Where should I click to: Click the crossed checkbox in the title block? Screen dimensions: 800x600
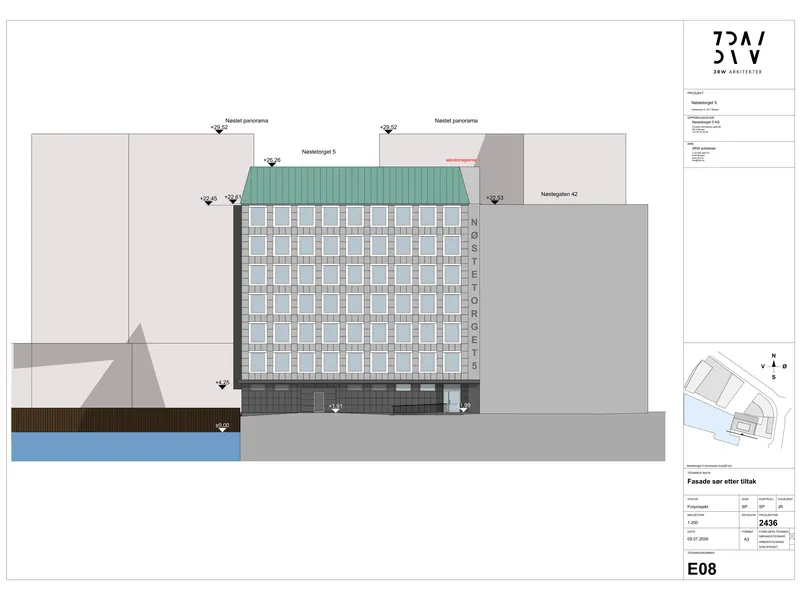[x=792, y=536]
